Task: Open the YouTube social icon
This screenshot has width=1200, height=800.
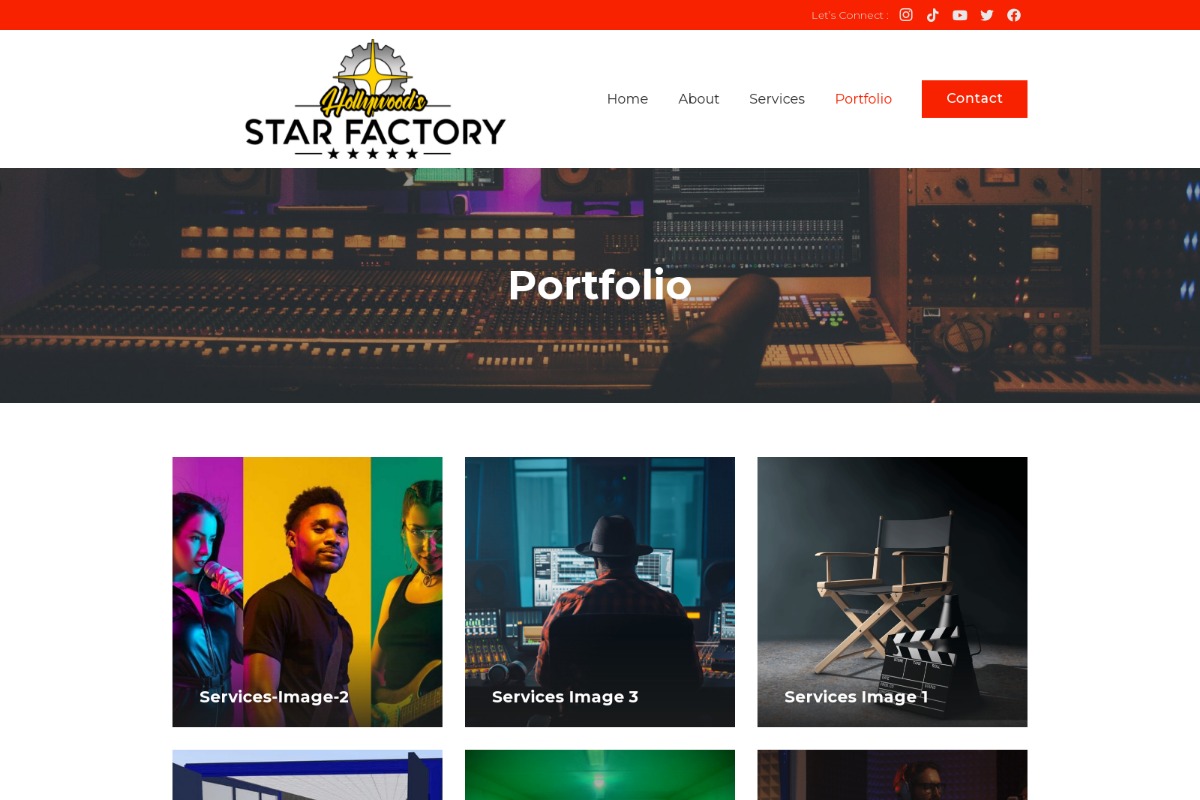Action: coord(960,15)
